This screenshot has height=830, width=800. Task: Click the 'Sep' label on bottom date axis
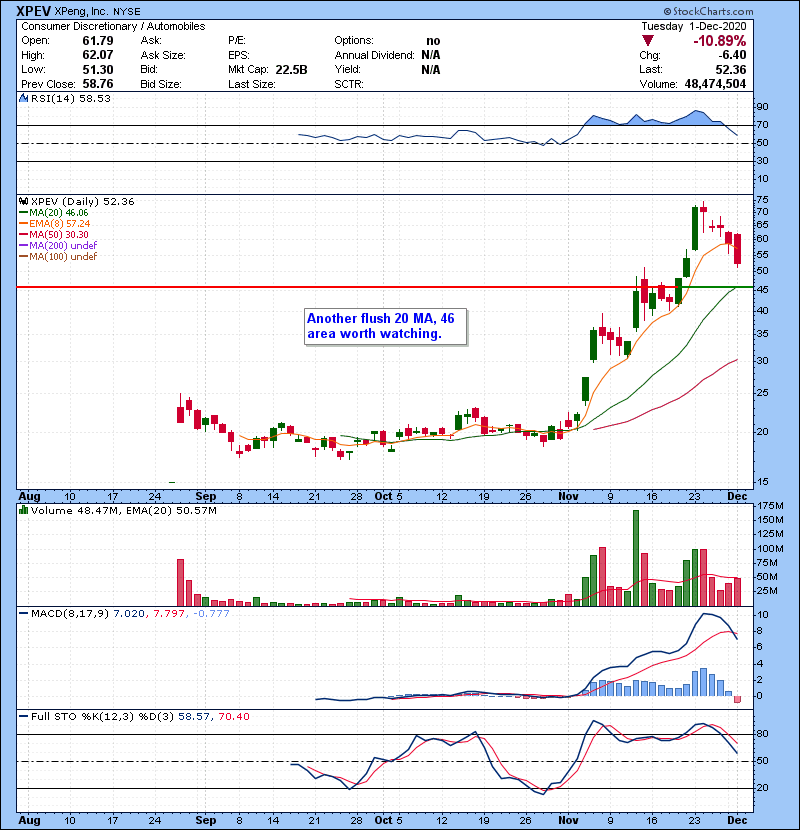coord(205,820)
